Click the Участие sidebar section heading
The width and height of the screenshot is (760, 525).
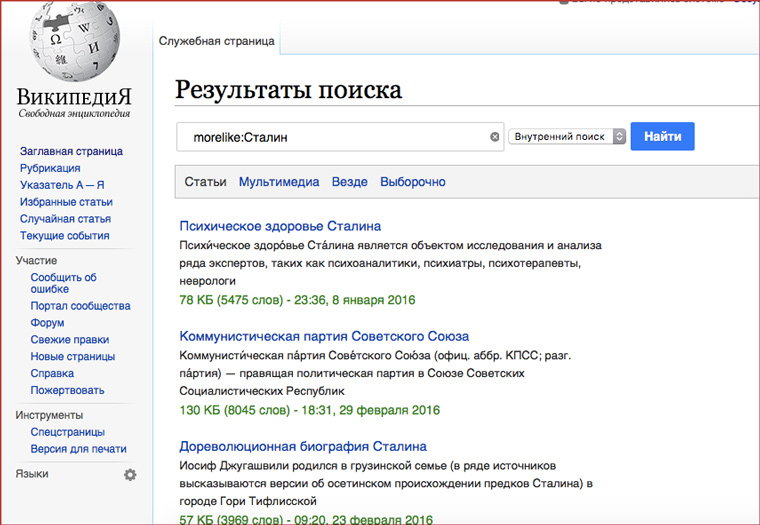pyautogui.click(x=36, y=261)
